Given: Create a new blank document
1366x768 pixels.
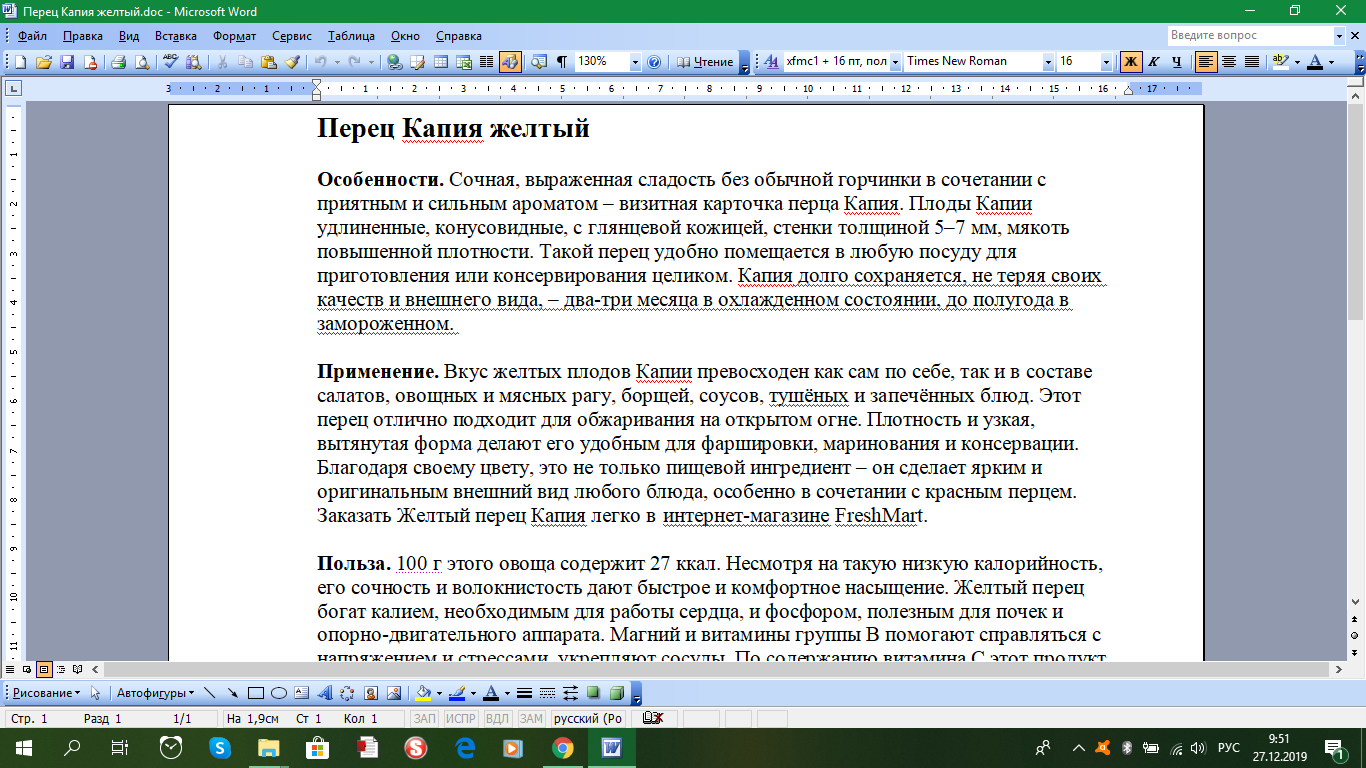Looking at the screenshot, I should (x=20, y=61).
